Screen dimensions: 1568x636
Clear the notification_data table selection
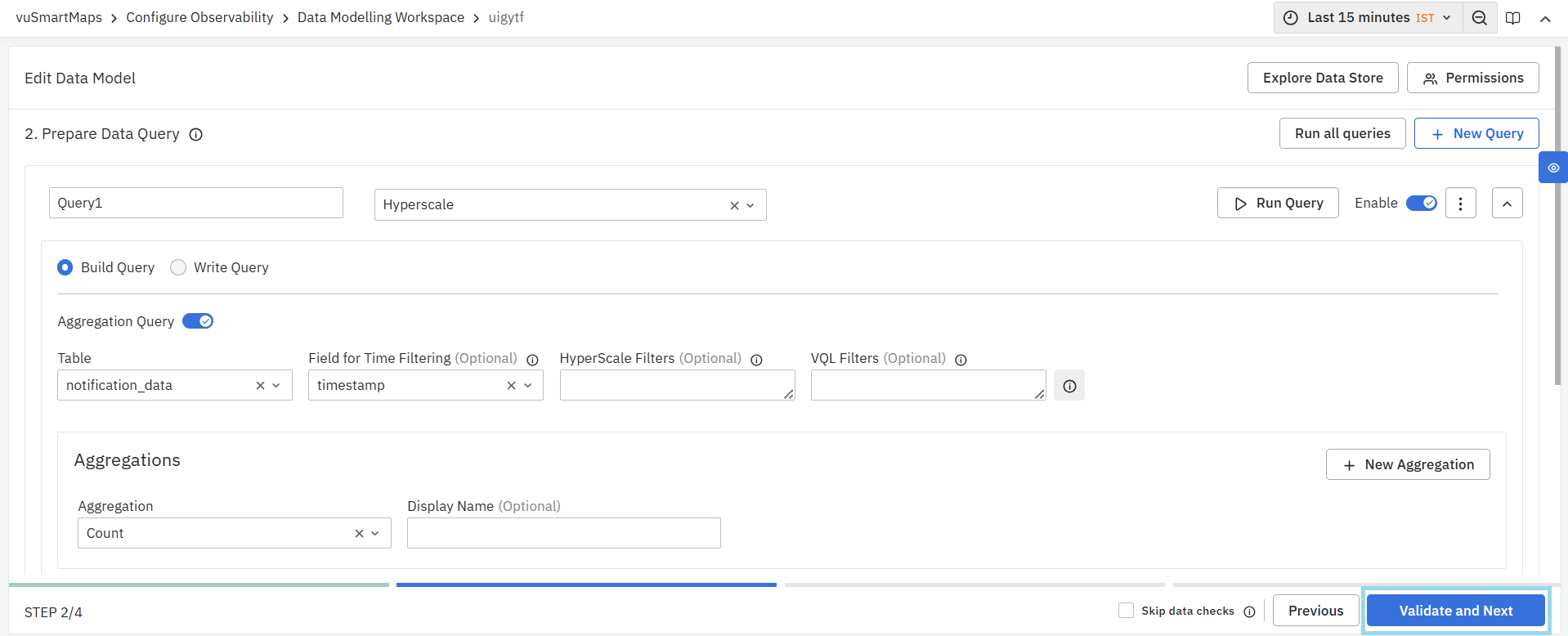pyautogui.click(x=260, y=386)
